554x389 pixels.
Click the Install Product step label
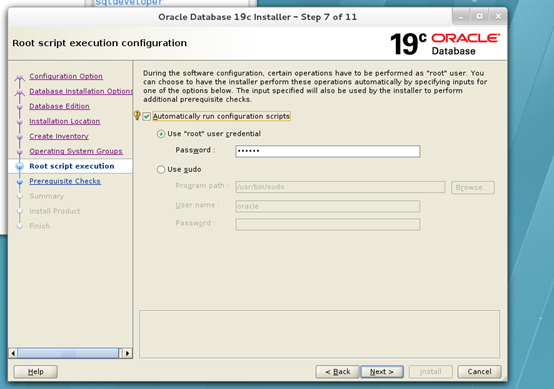[55, 211]
